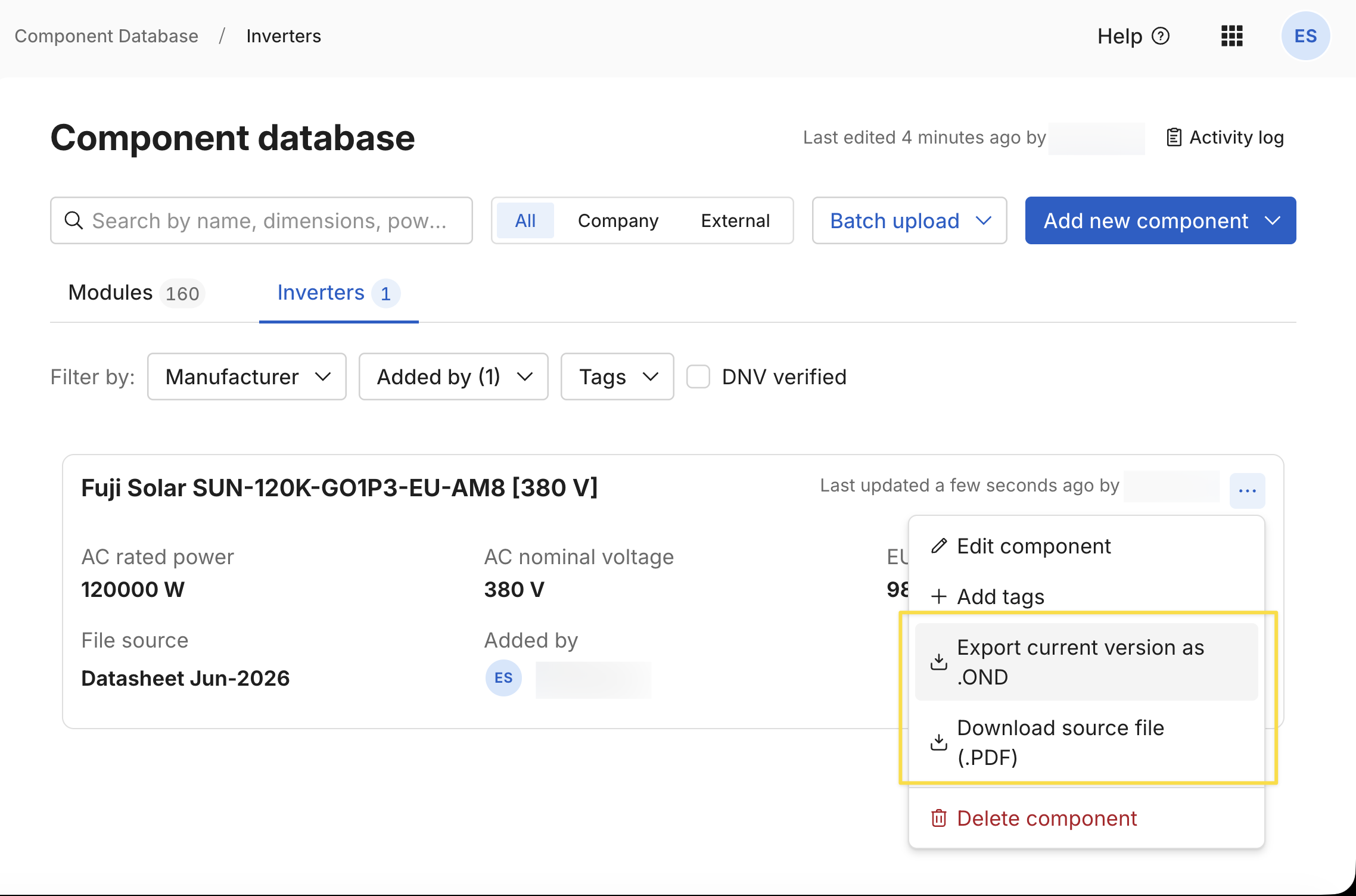Image resolution: width=1356 pixels, height=896 pixels.
Task: Switch the filter to Company
Action: tap(618, 220)
